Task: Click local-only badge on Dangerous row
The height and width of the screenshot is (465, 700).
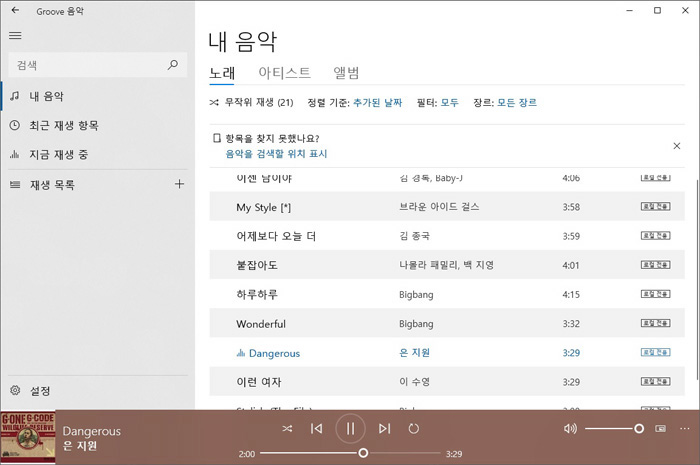Action: point(655,352)
